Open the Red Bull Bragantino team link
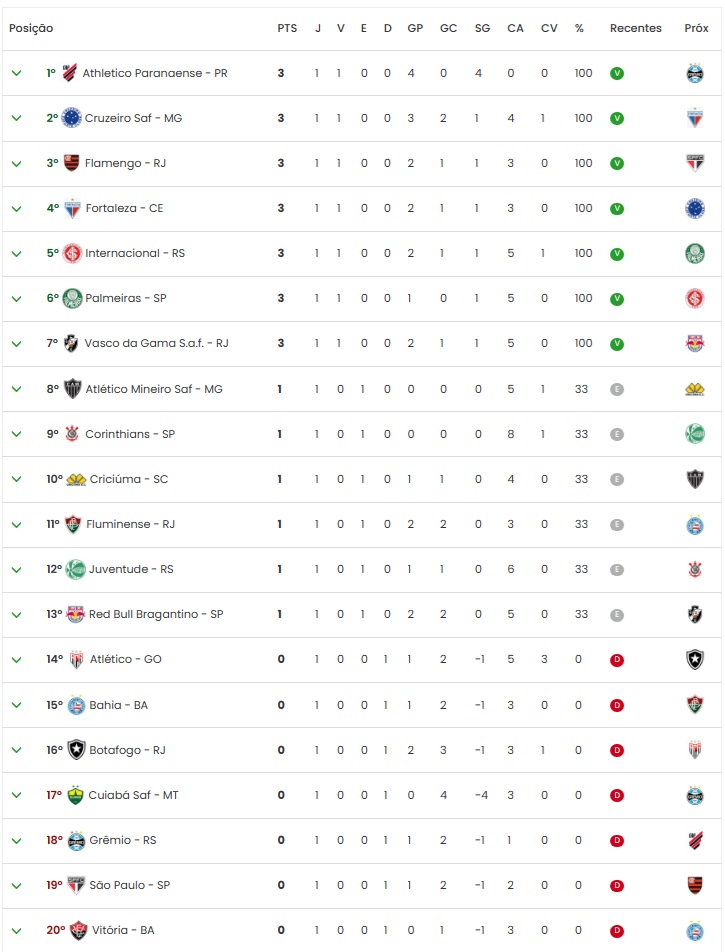 (156, 614)
